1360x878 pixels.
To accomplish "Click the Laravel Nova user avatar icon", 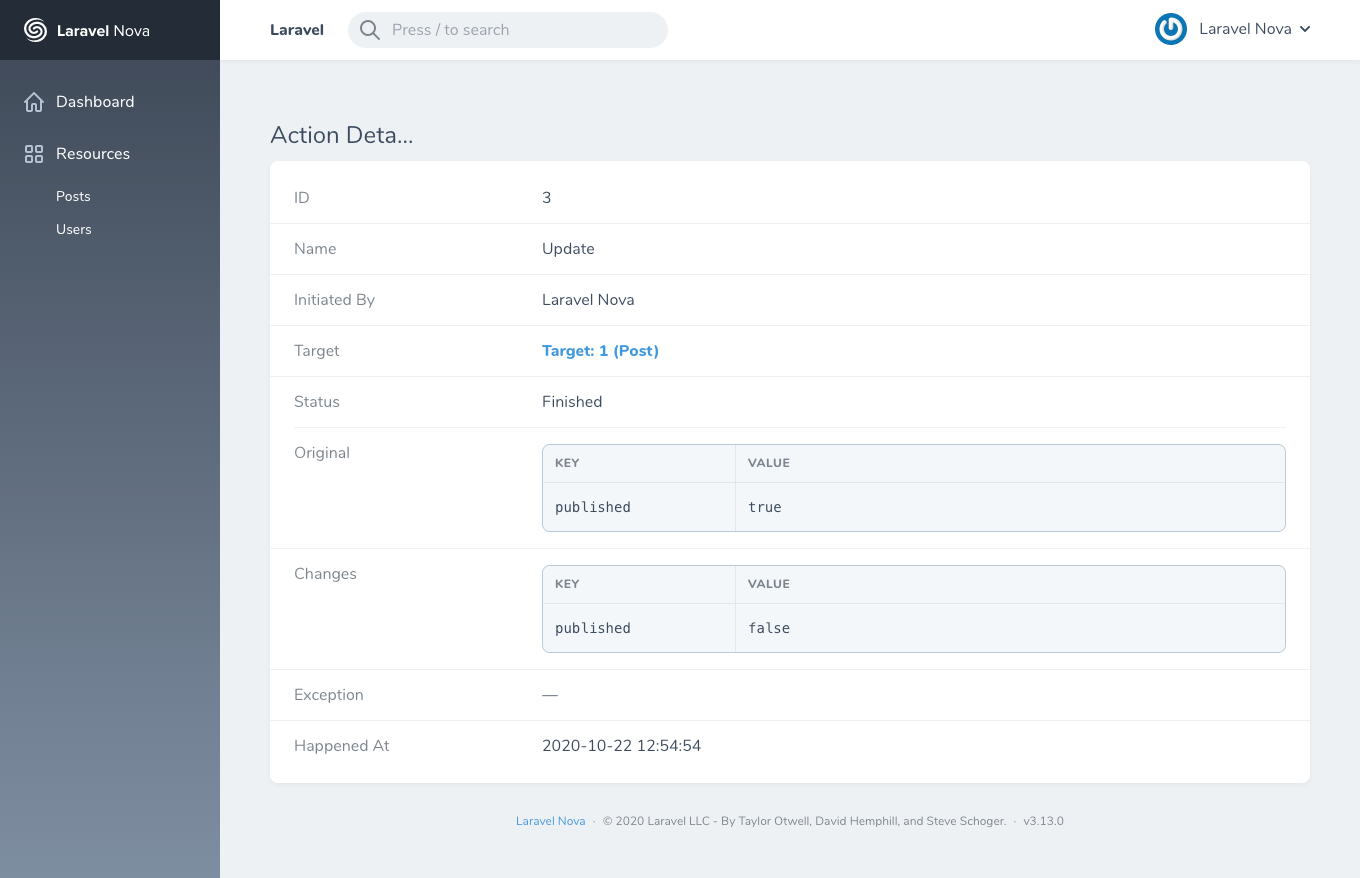I will (x=1170, y=29).
